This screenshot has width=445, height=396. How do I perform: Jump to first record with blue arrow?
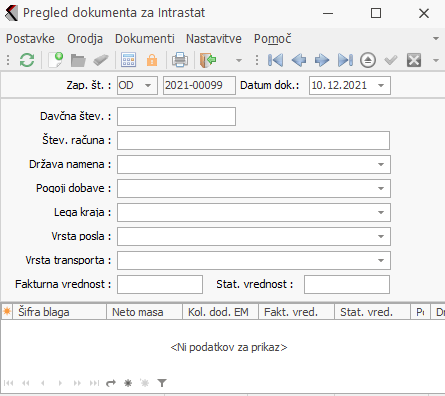pyautogui.click(x=275, y=60)
